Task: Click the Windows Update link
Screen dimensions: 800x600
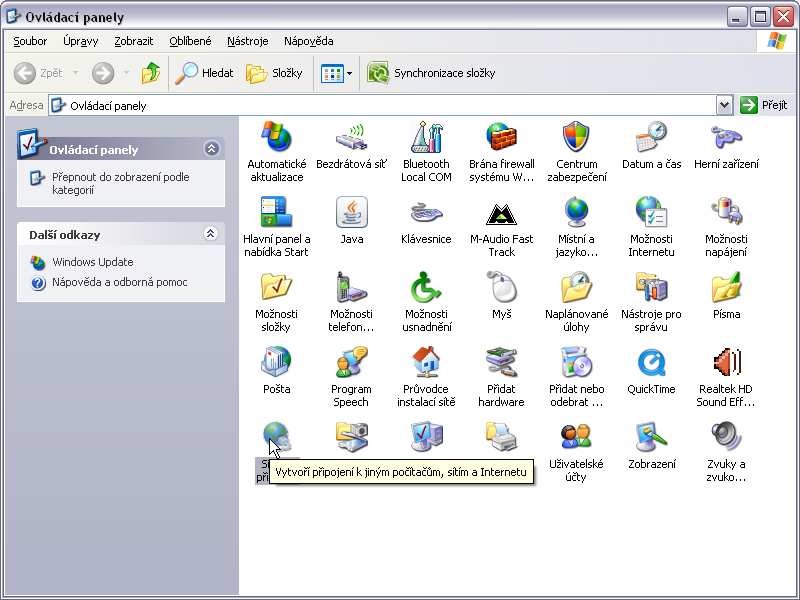Action: click(93, 262)
